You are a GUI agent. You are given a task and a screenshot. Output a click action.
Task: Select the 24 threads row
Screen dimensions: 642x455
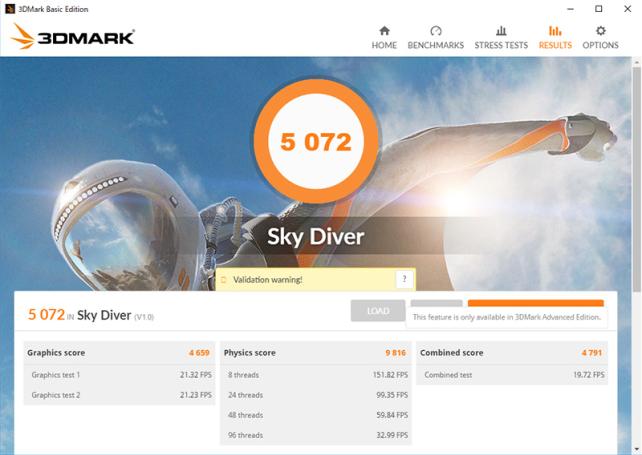[x=316, y=395]
